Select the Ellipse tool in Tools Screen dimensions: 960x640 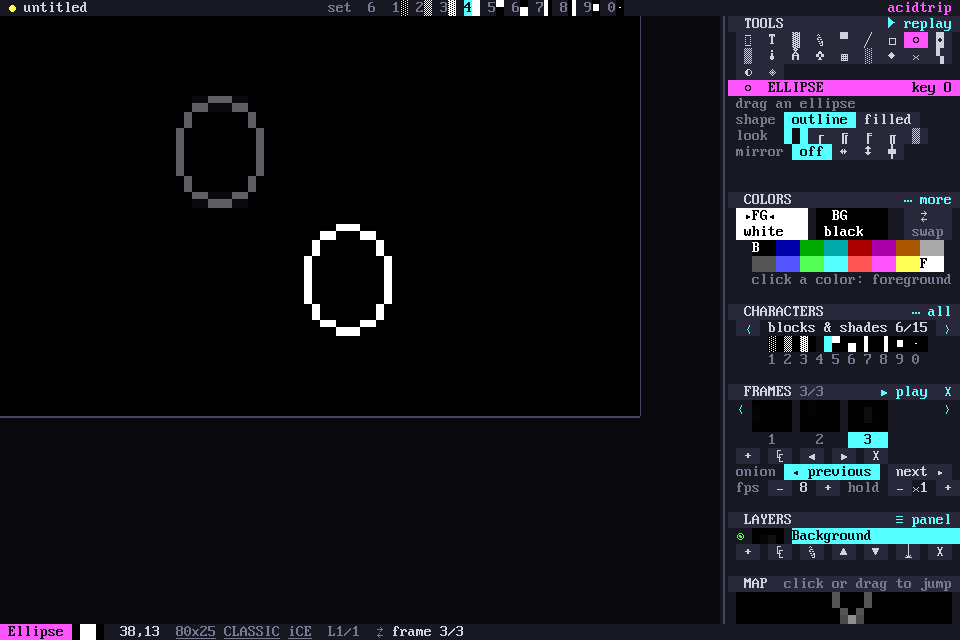click(916, 40)
